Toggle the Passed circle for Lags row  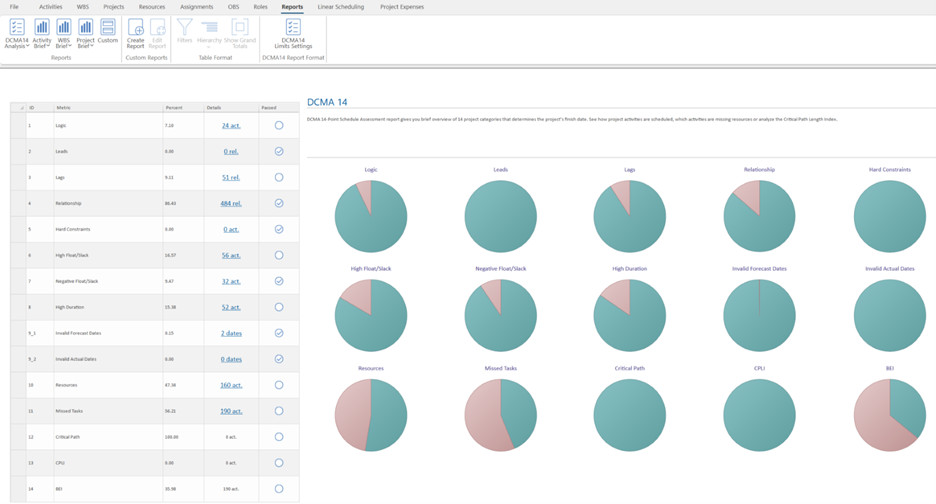point(279,177)
